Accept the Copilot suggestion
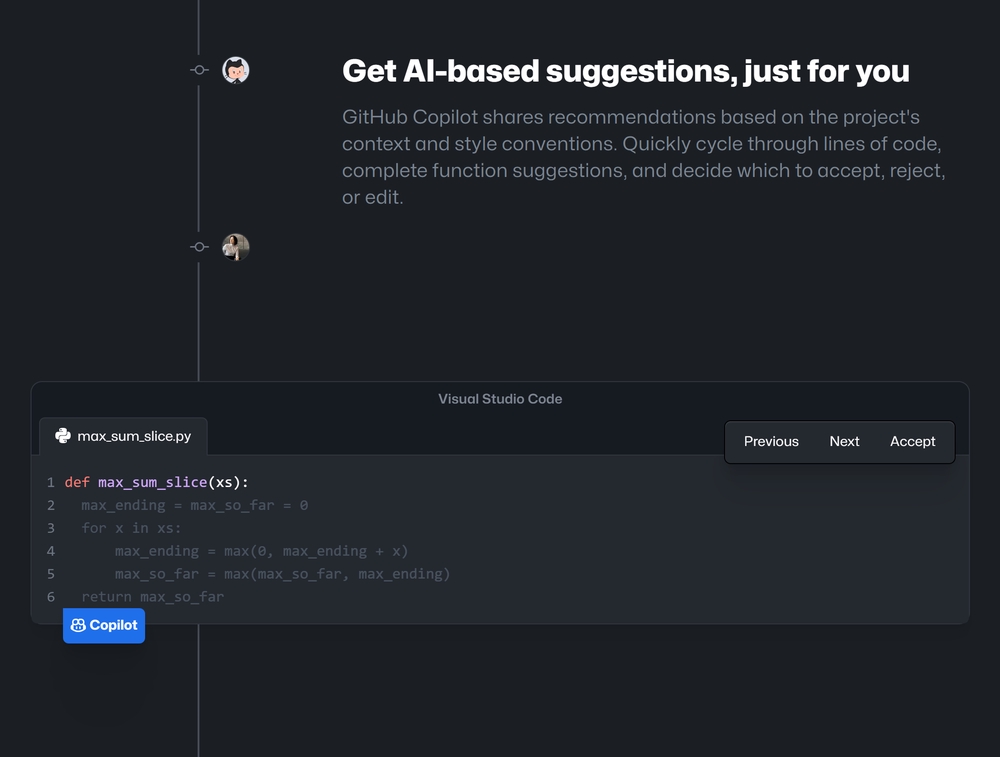 pos(912,441)
